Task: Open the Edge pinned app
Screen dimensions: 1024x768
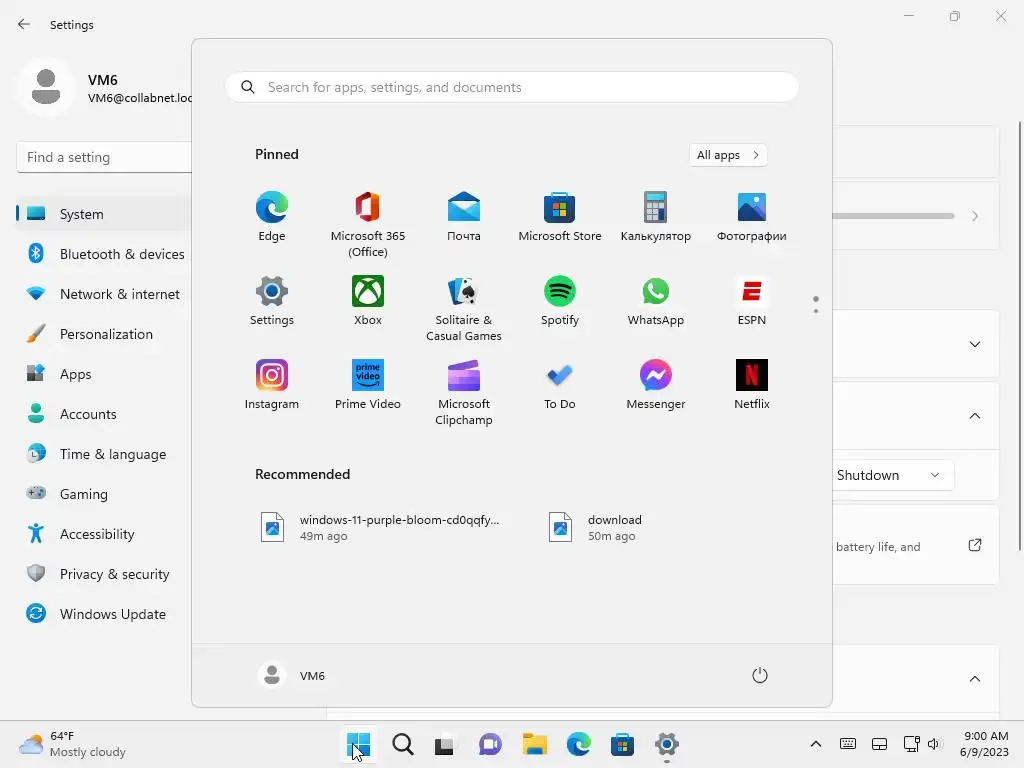Action: (272, 217)
